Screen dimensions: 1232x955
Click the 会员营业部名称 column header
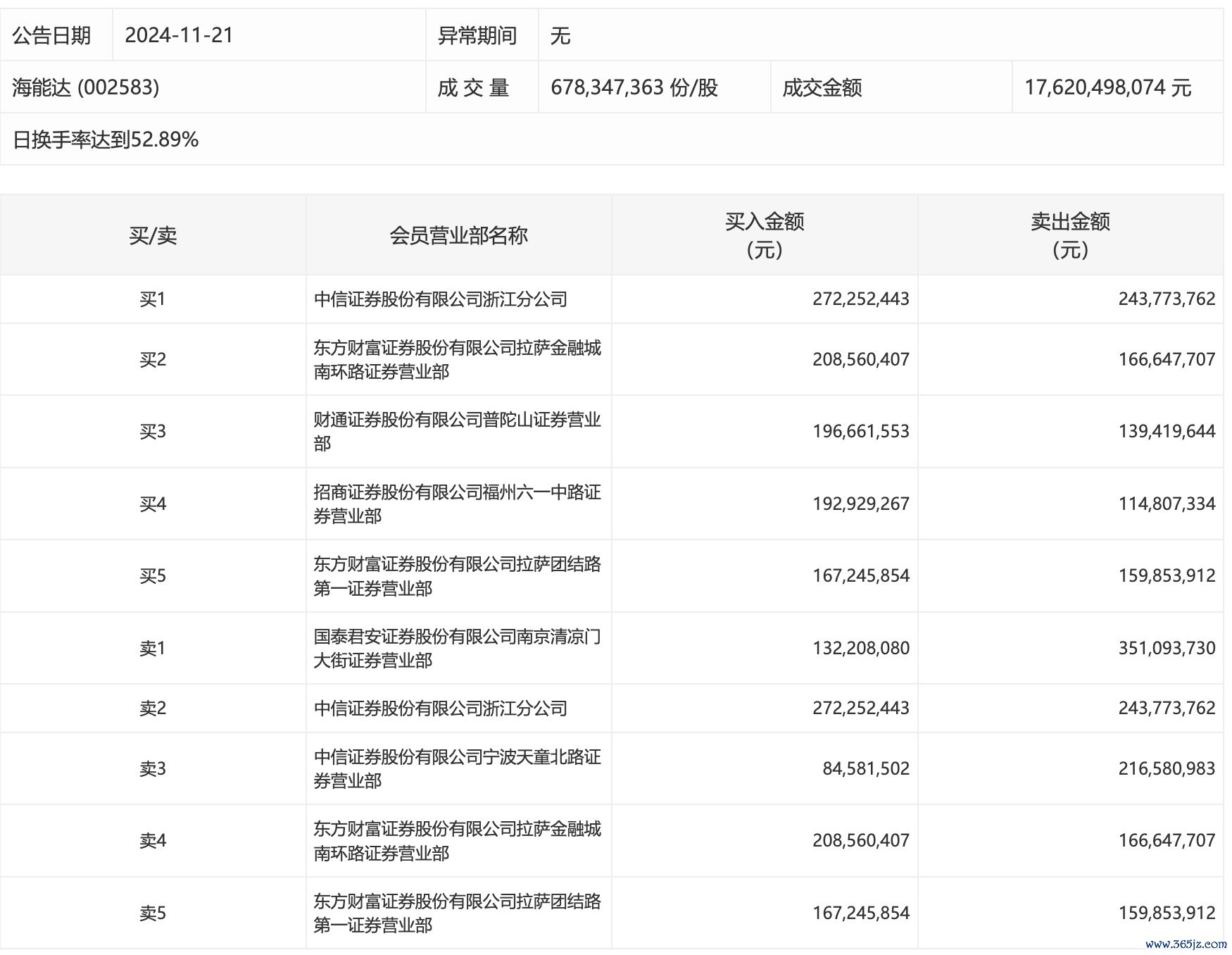point(458,235)
